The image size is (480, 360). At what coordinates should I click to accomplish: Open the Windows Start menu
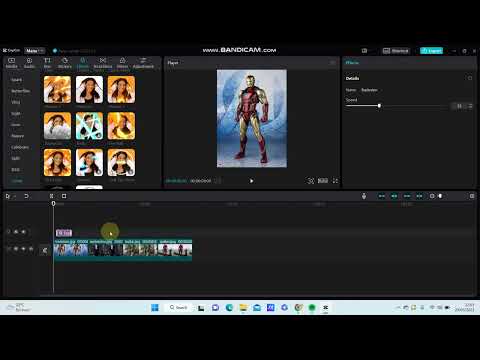click(155, 308)
